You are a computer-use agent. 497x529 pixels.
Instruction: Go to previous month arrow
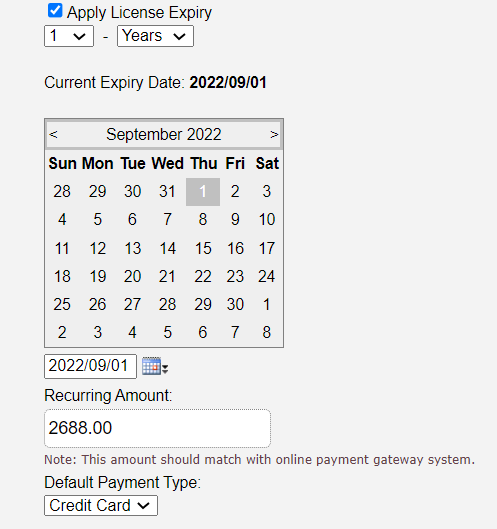53,134
